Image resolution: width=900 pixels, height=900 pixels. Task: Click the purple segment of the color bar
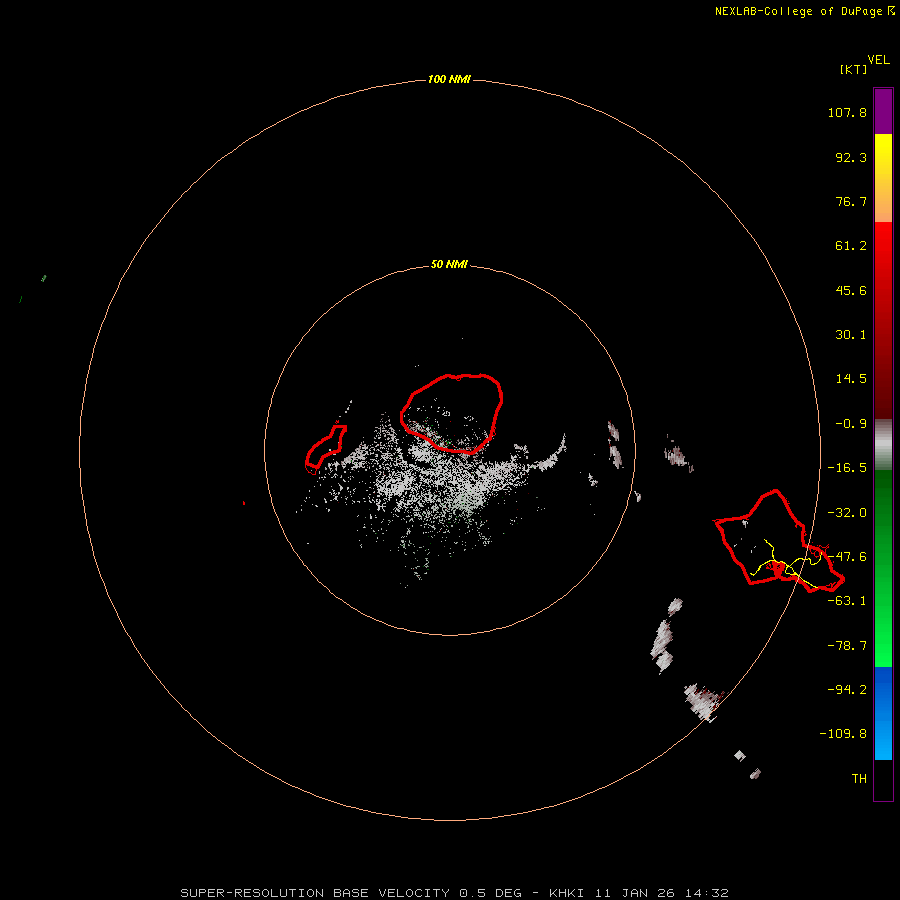(883, 111)
